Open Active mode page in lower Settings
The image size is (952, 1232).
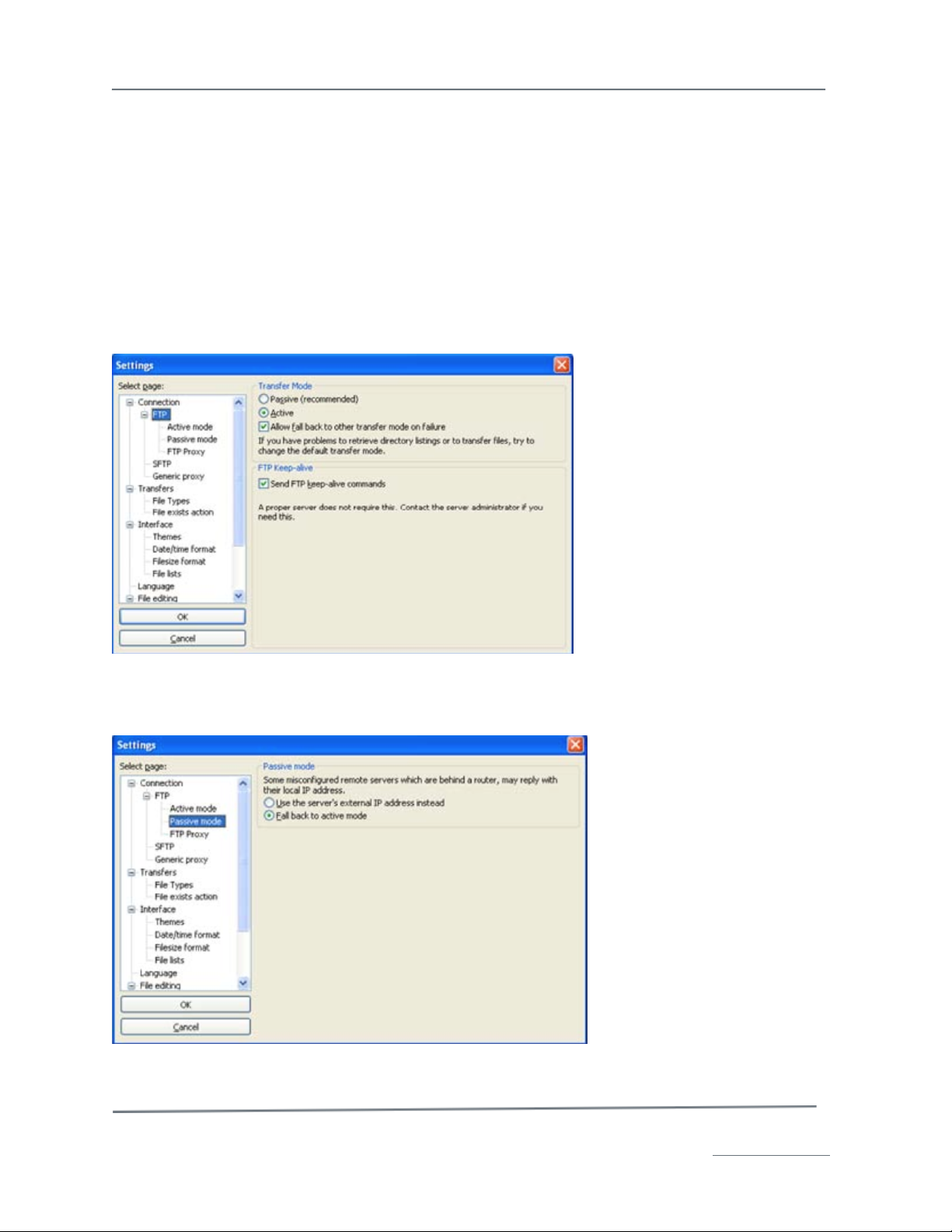193,808
